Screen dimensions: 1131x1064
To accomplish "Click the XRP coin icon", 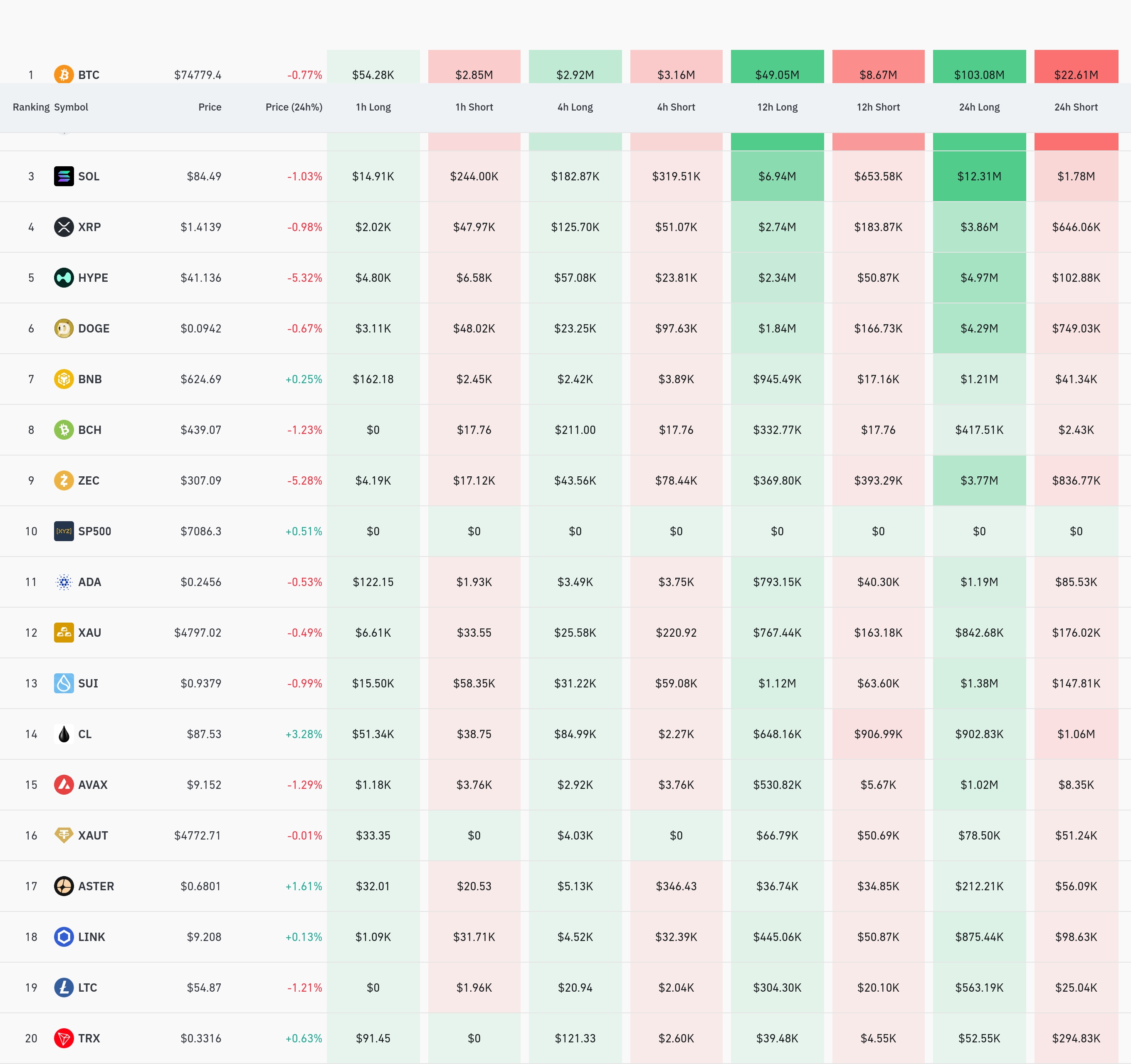I will [x=64, y=227].
